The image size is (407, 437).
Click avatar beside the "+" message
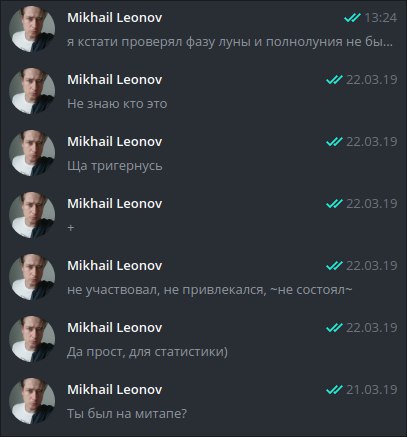pos(32,215)
